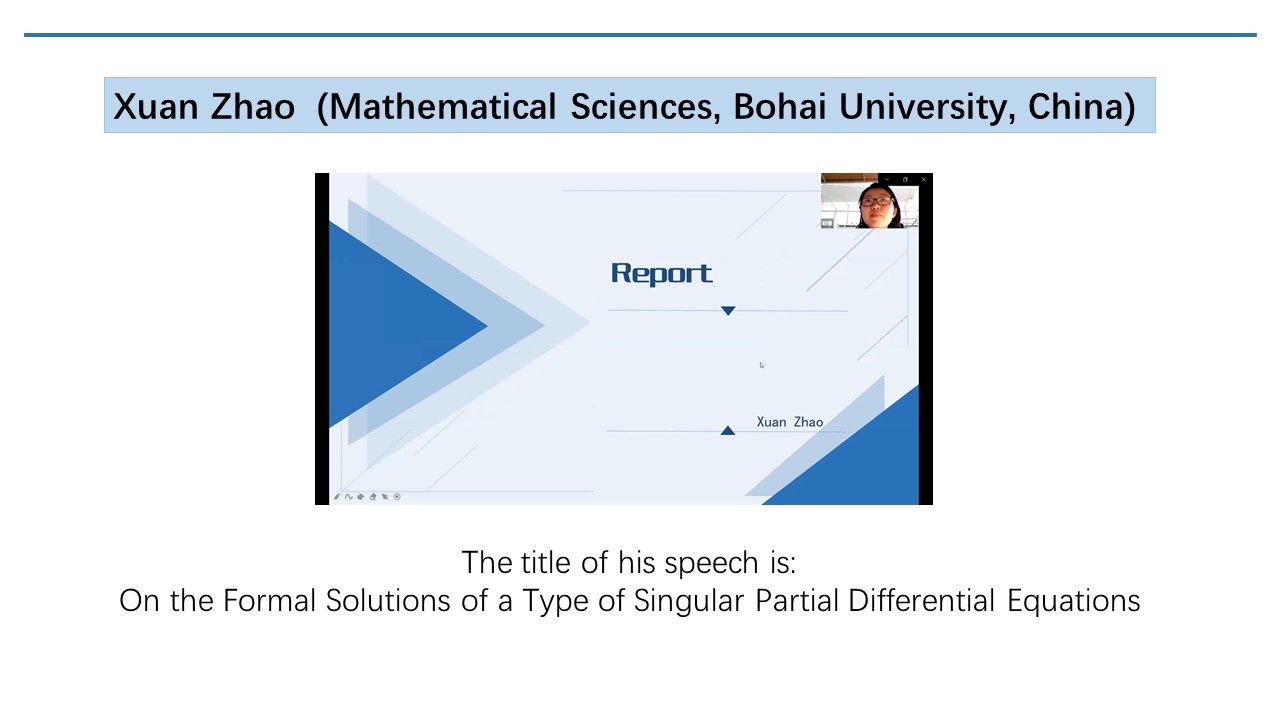The width and height of the screenshot is (1280, 720).
Task: Click the upward triangle near Xuan Zhao
Action: click(728, 430)
